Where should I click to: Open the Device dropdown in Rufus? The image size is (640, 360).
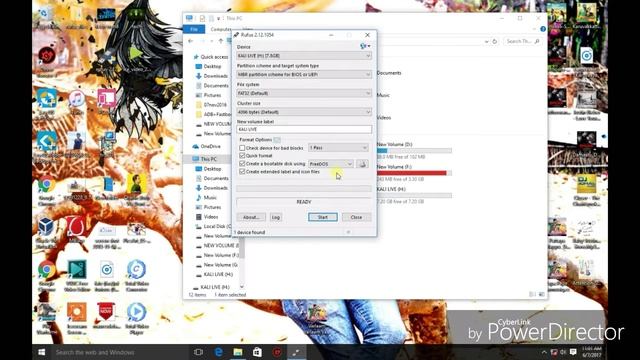pyautogui.click(x=304, y=56)
